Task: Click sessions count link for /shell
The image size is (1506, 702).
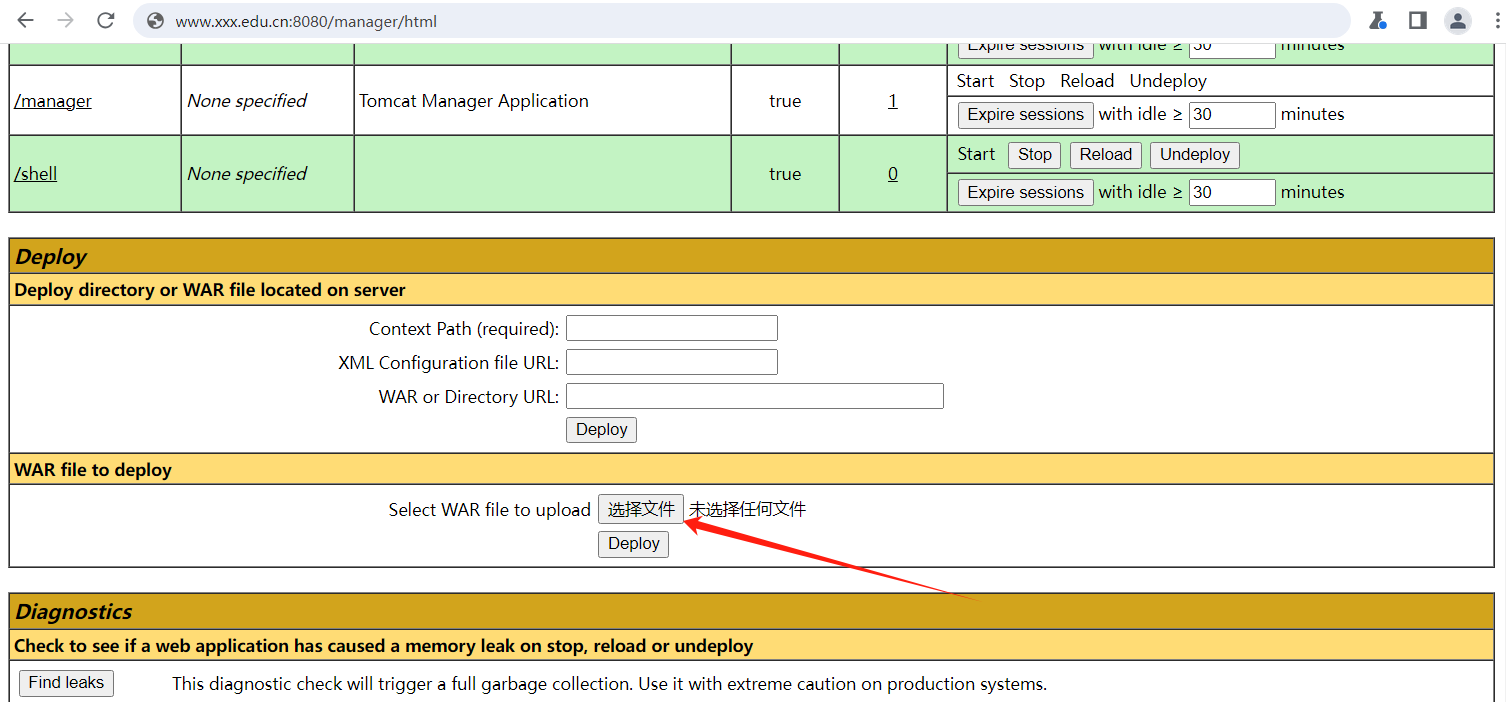Action: click(893, 174)
